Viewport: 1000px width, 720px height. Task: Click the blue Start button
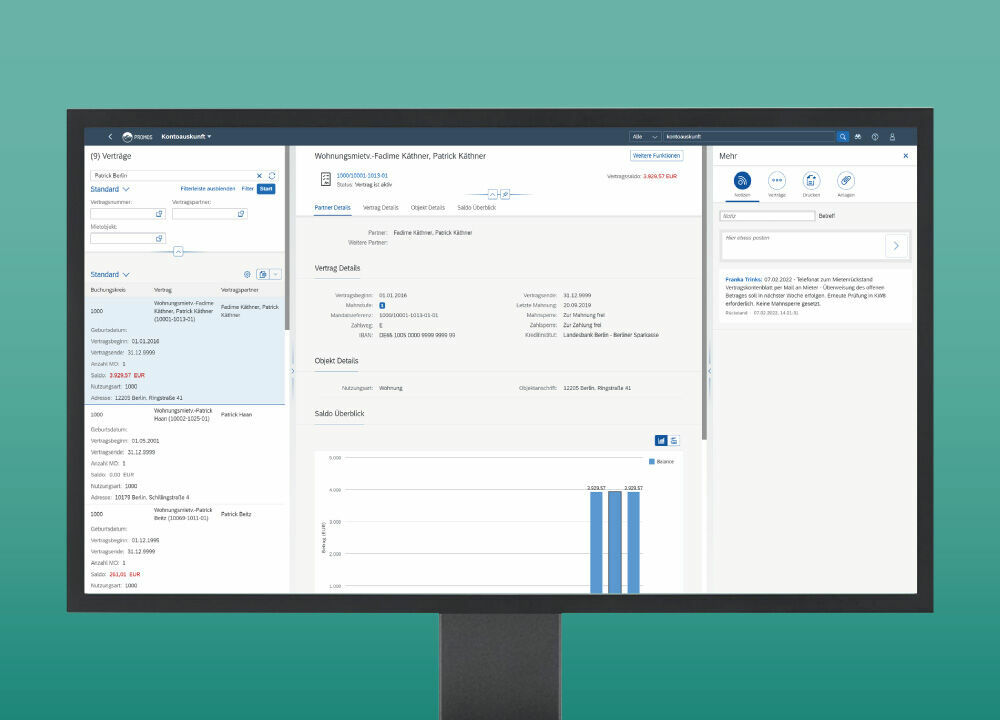click(x=266, y=189)
